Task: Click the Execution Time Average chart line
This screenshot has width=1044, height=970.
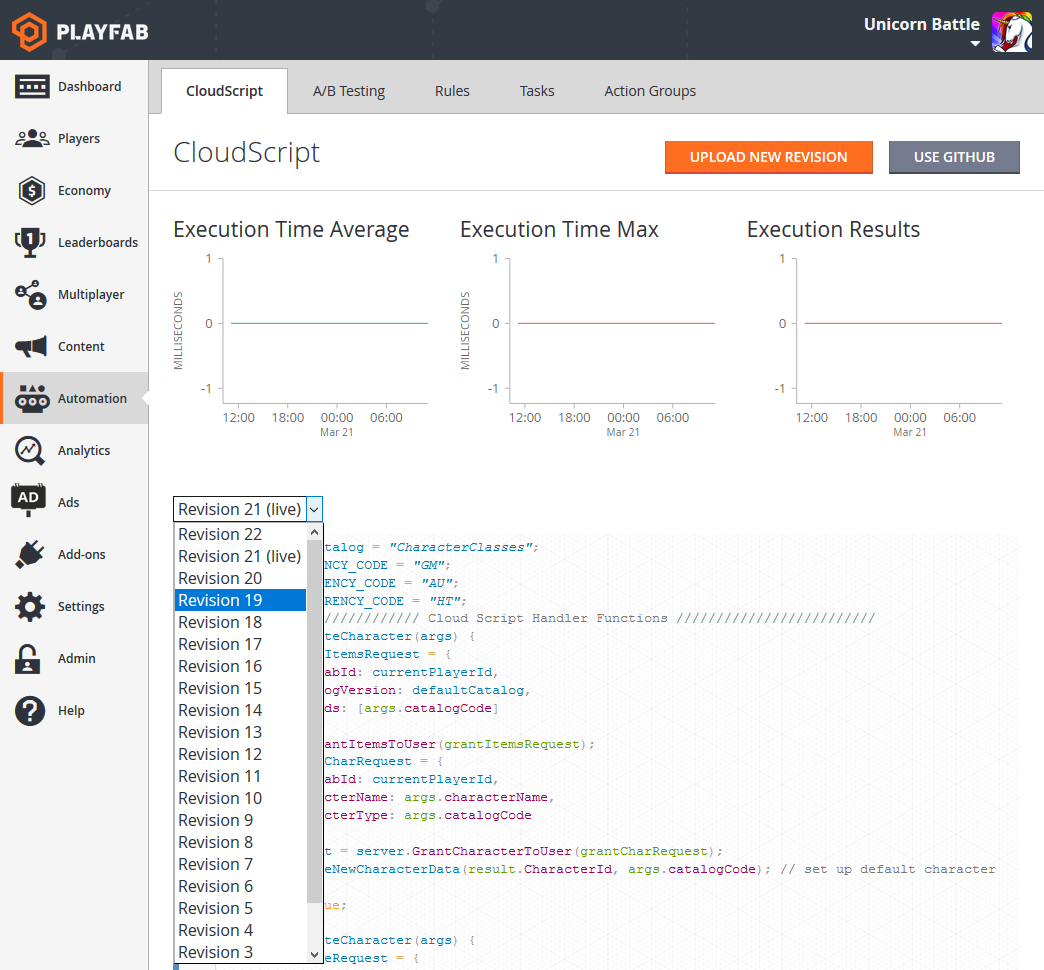Action: 329,324
